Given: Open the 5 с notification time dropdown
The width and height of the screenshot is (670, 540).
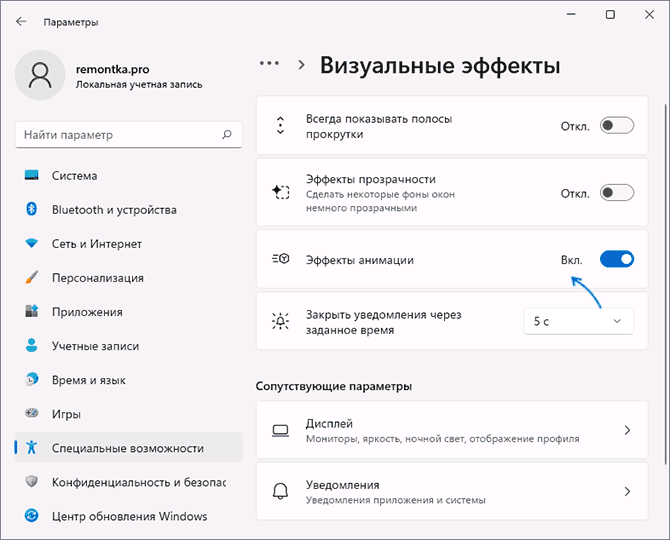Looking at the screenshot, I should point(579,321).
